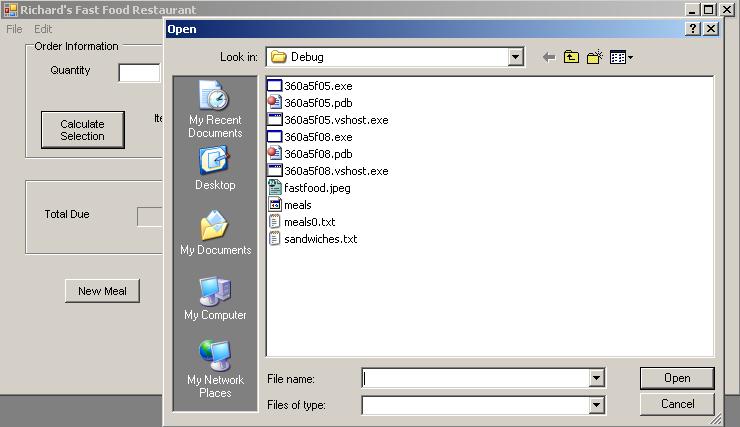
Task: Select the sandwiches.txt file
Action: (319, 239)
